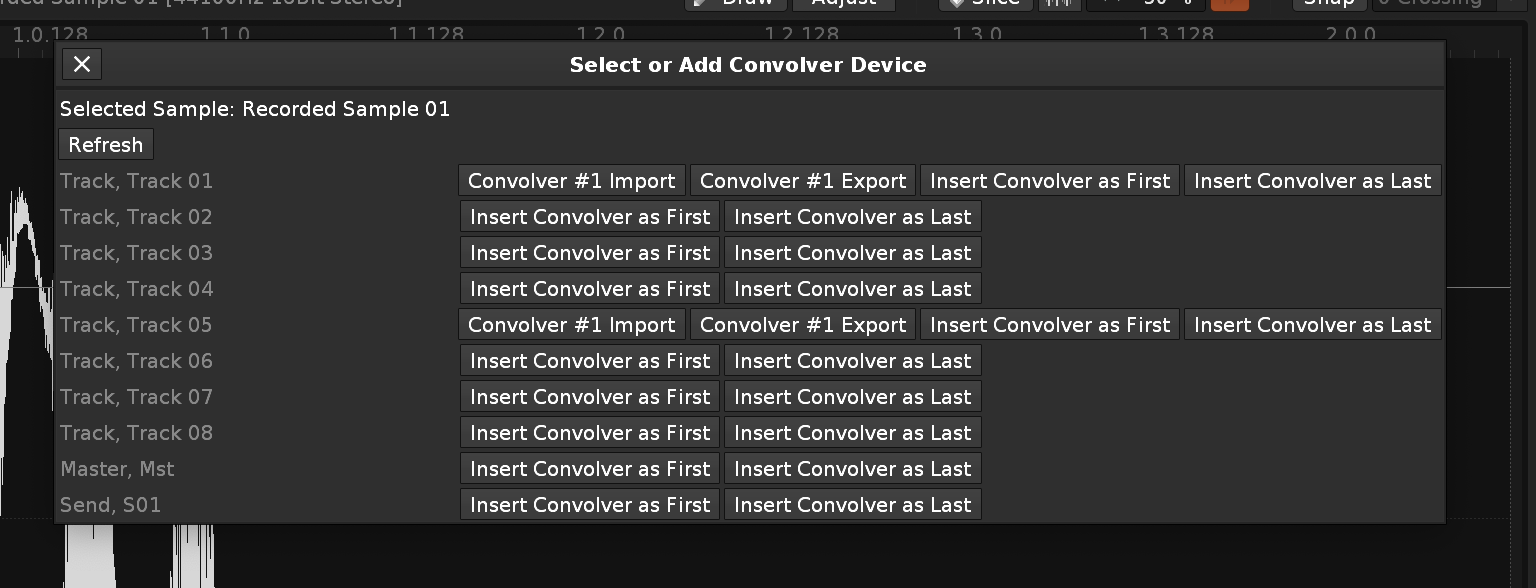Import Convolver #1 on Track 01

[572, 181]
